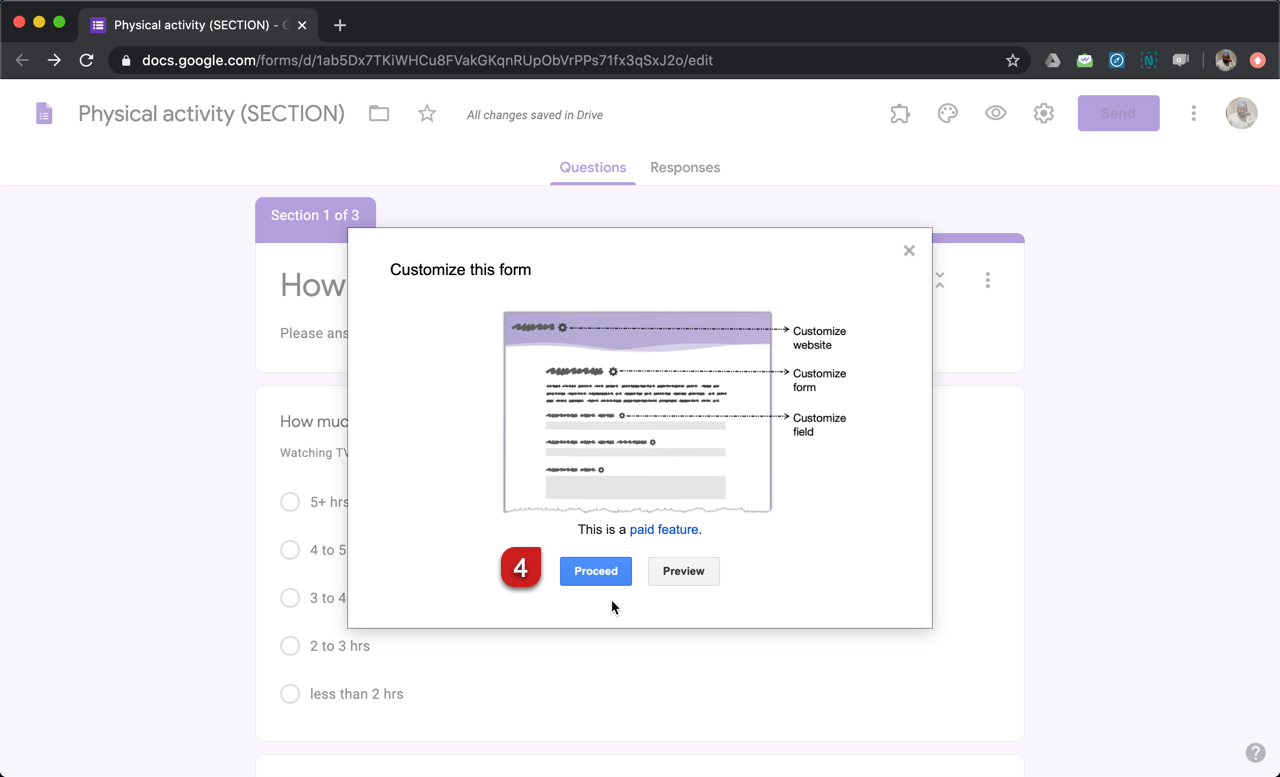Select 'less than 2 hrs' option
The height and width of the screenshot is (777, 1280).
click(x=290, y=693)
